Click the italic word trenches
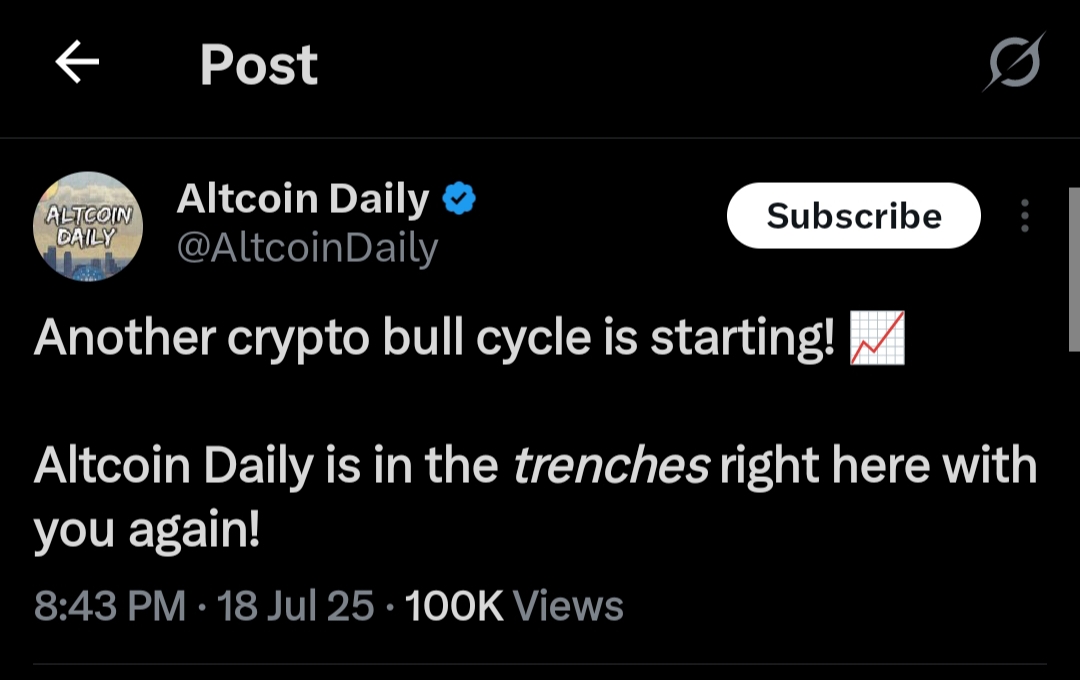The image size is (1080, 680). (611, 466)
